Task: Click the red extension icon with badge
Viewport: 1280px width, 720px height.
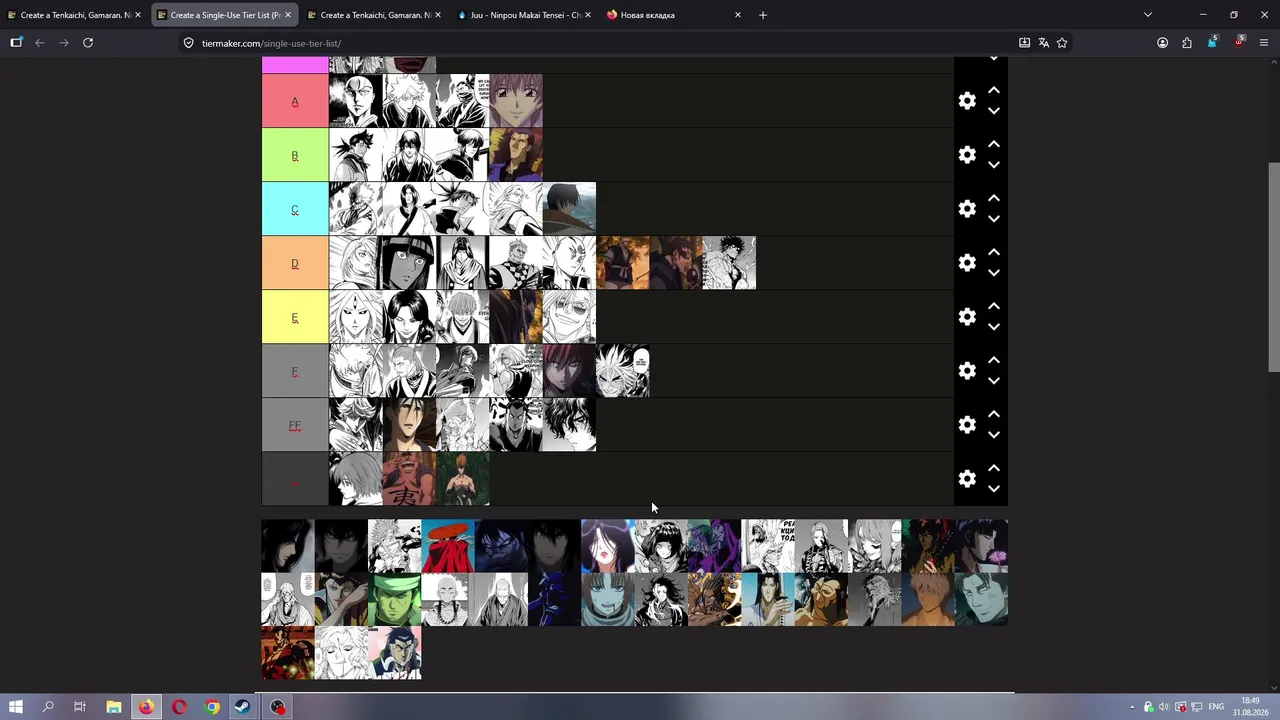Action: tap(1239, 42)
